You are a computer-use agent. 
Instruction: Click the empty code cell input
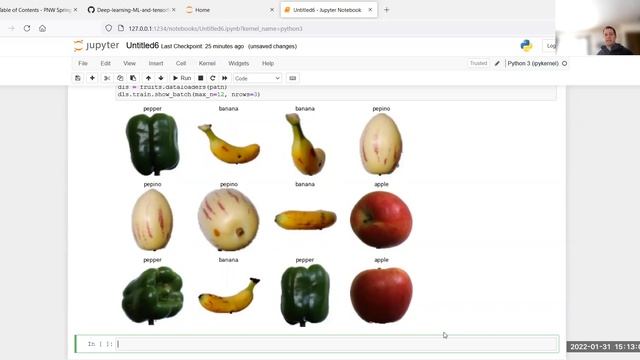click(337, 344)
